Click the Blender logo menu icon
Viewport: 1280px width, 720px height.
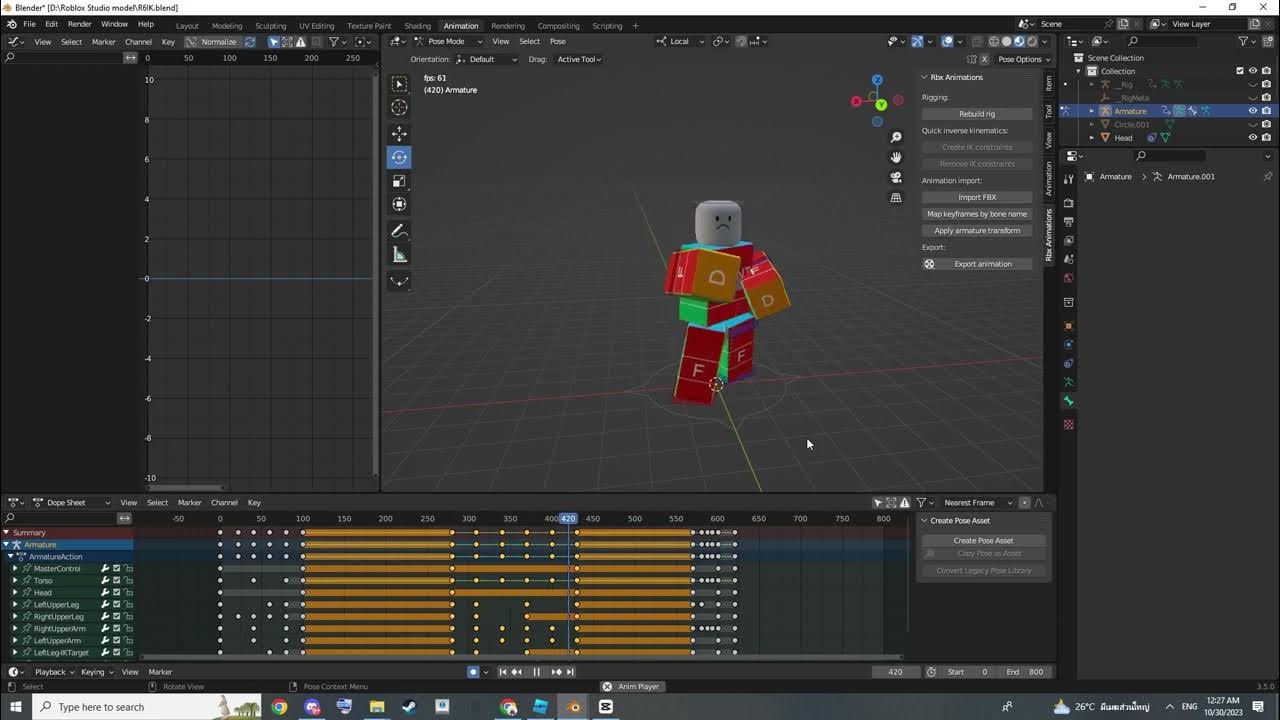(x=11, y=24)
